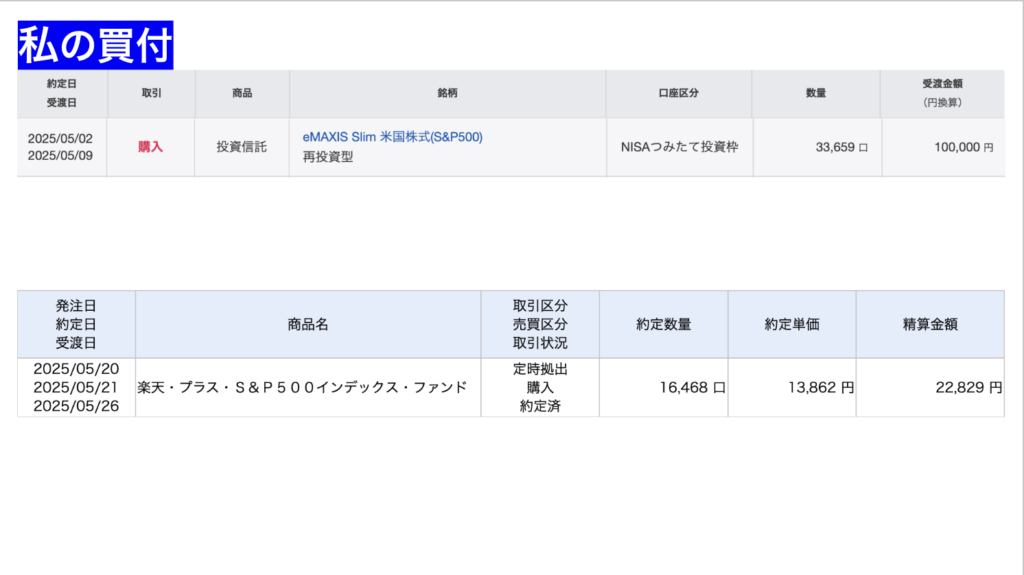Click the 私の買付 title heading
The image size is (1024, 575).
(95, 45)
